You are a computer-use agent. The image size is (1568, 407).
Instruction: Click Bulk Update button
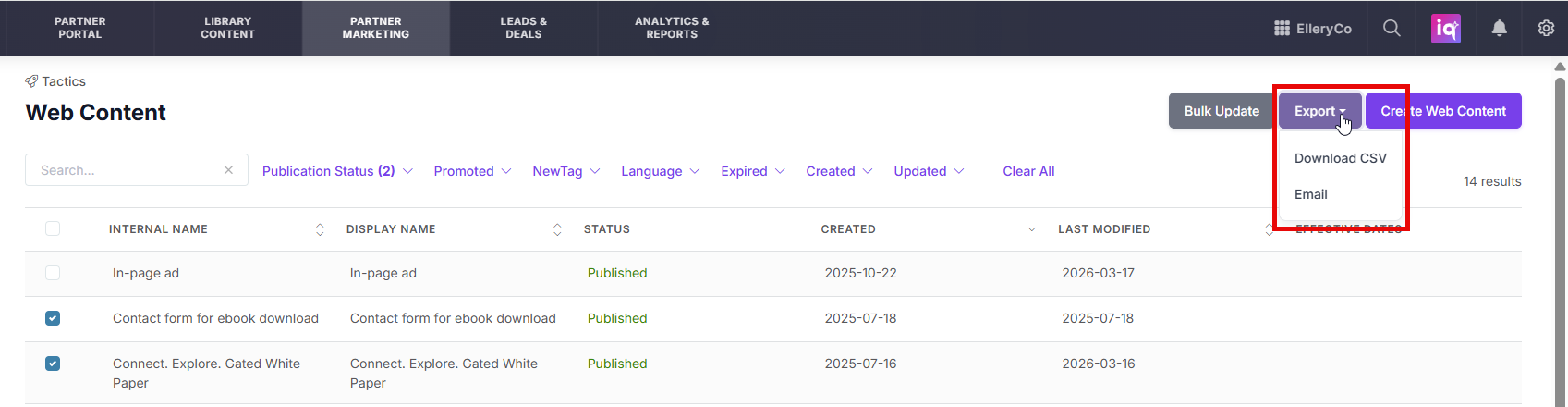[x=1222, y=111]
